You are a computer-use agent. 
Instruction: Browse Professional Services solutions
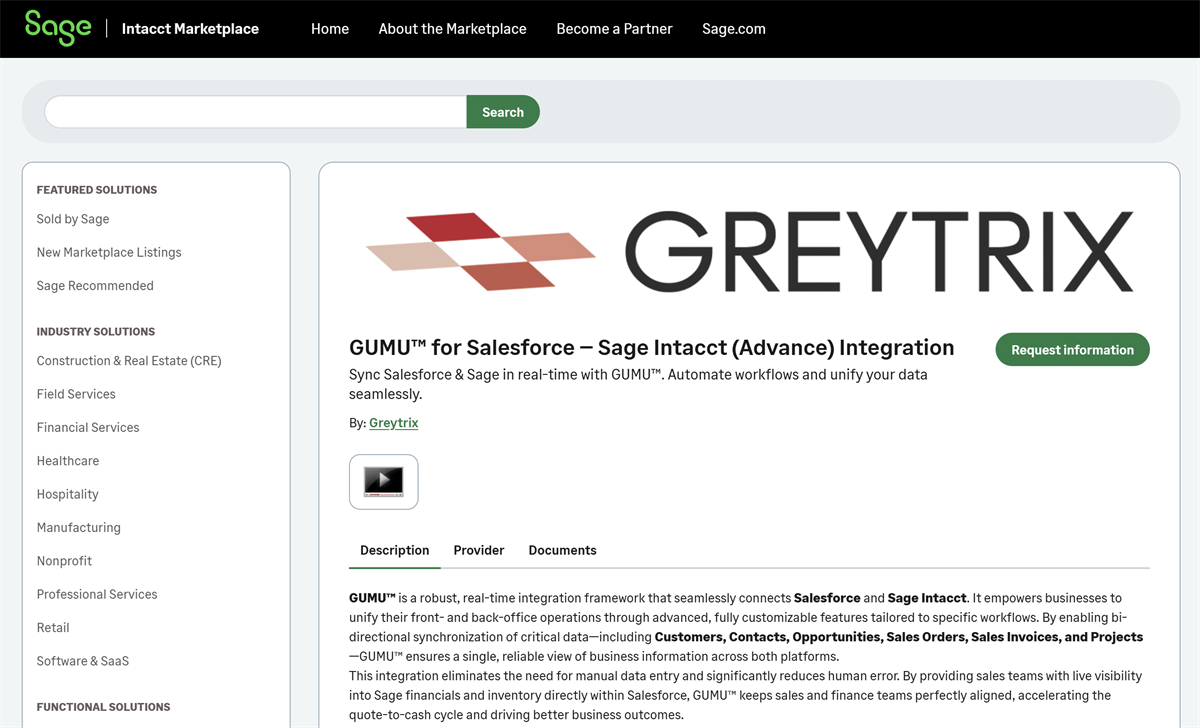point(97,594)
